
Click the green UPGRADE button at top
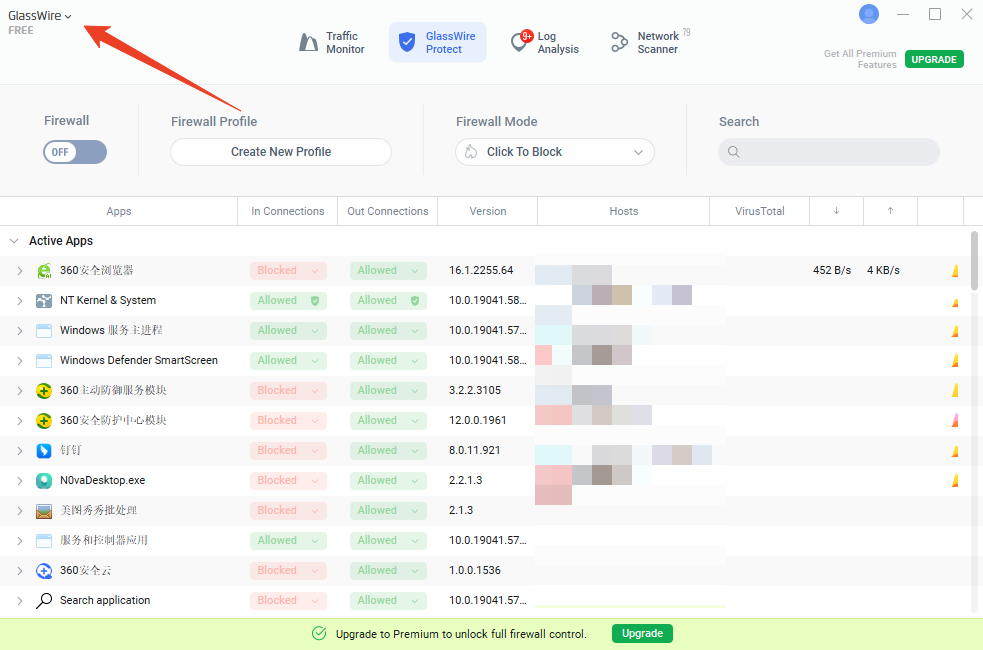pyautogui.click(x=934, y=59)
